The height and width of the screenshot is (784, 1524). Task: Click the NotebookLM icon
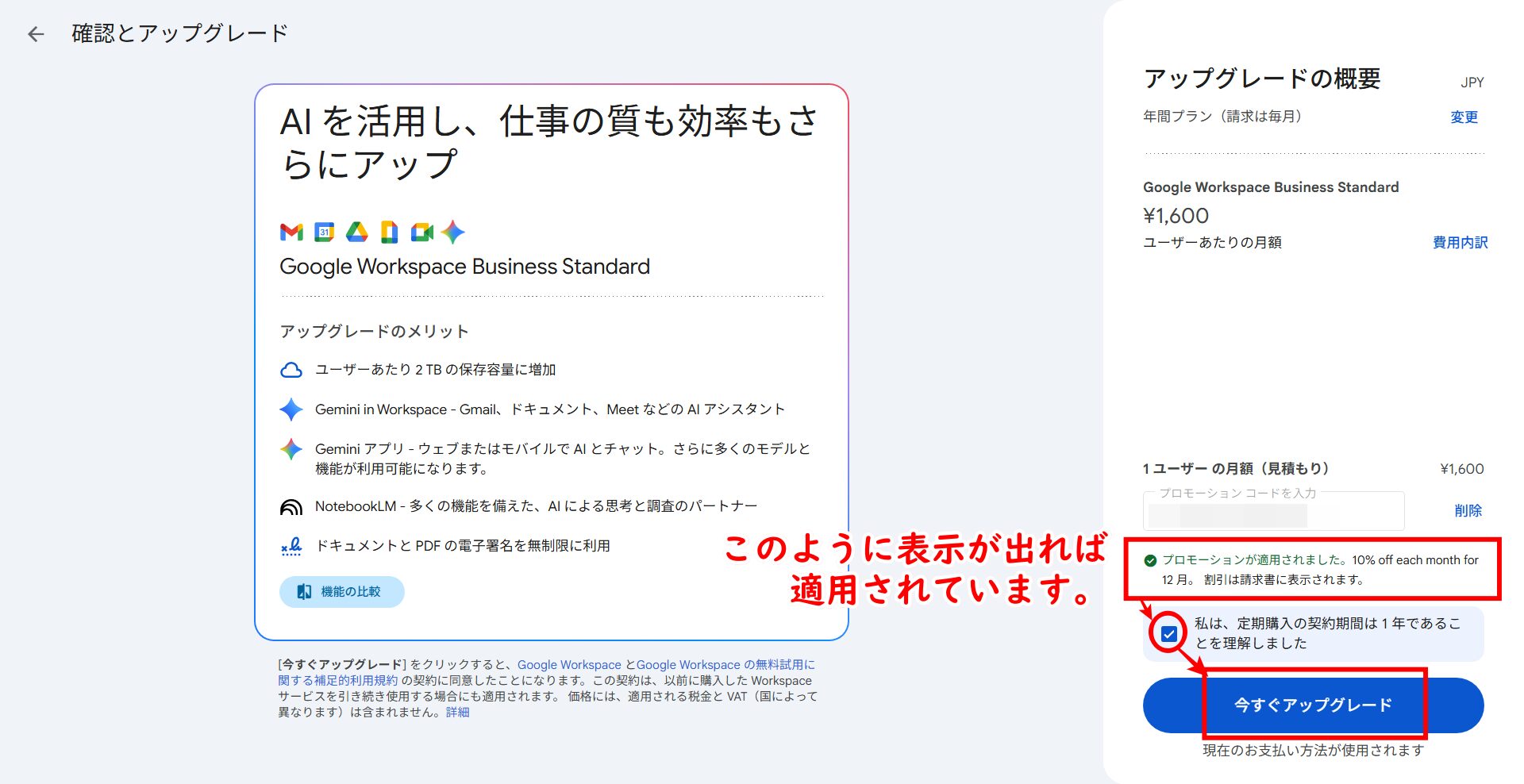[291, 507]
